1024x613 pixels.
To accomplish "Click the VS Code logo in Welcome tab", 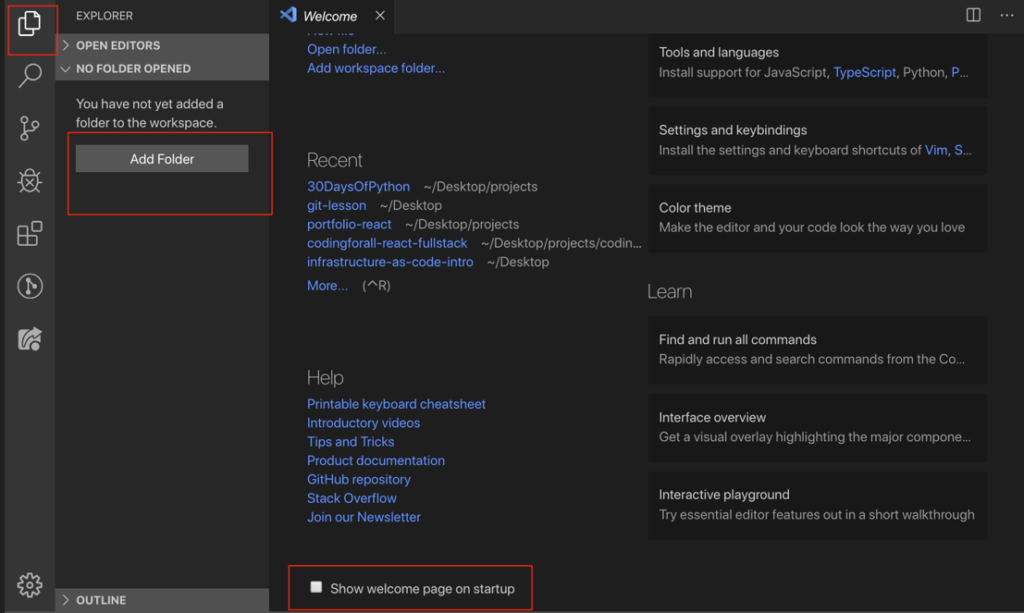I will [x=289, y=15].
